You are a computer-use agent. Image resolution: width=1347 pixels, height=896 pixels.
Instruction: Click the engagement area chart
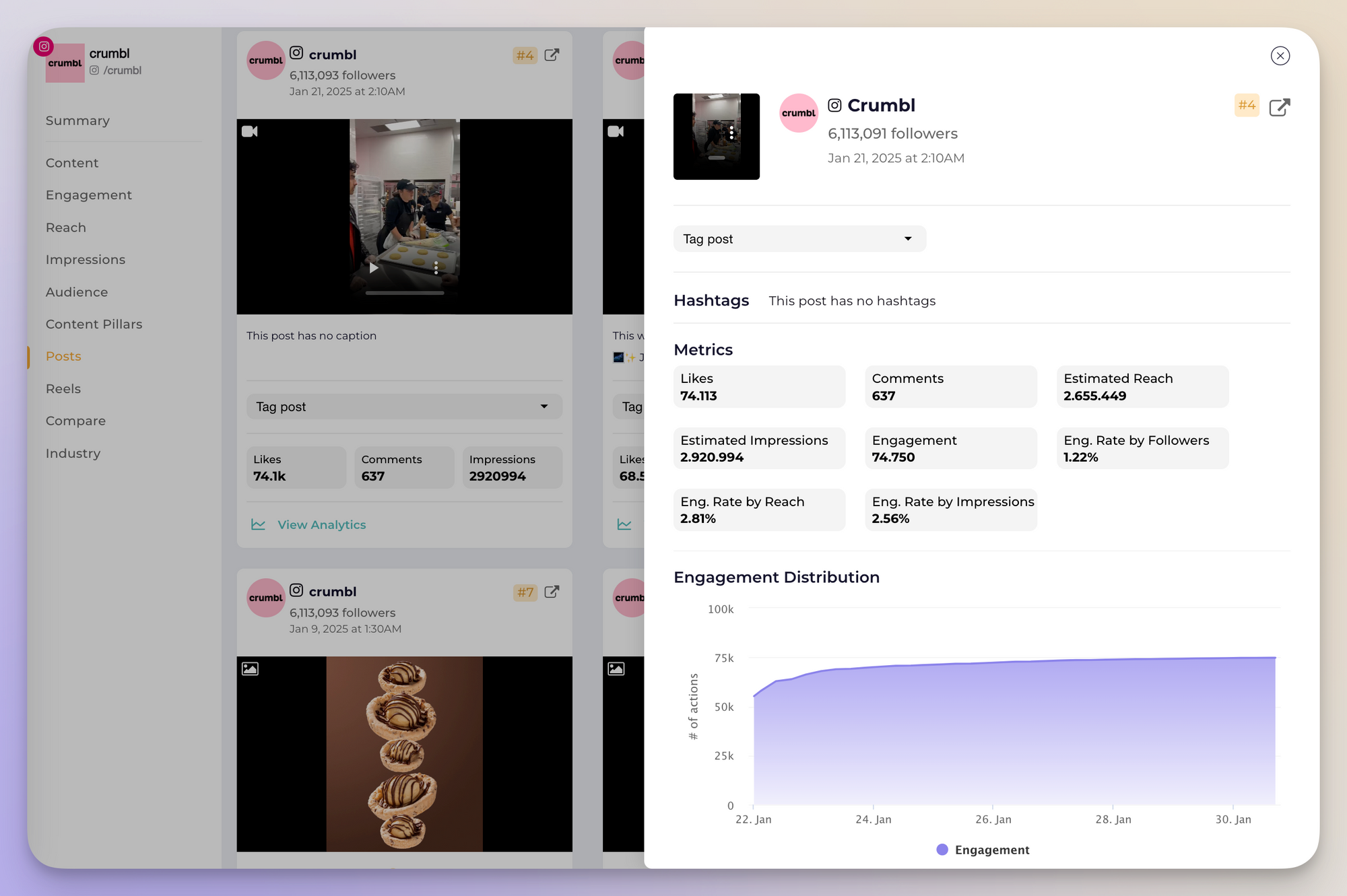(1014, 730)
